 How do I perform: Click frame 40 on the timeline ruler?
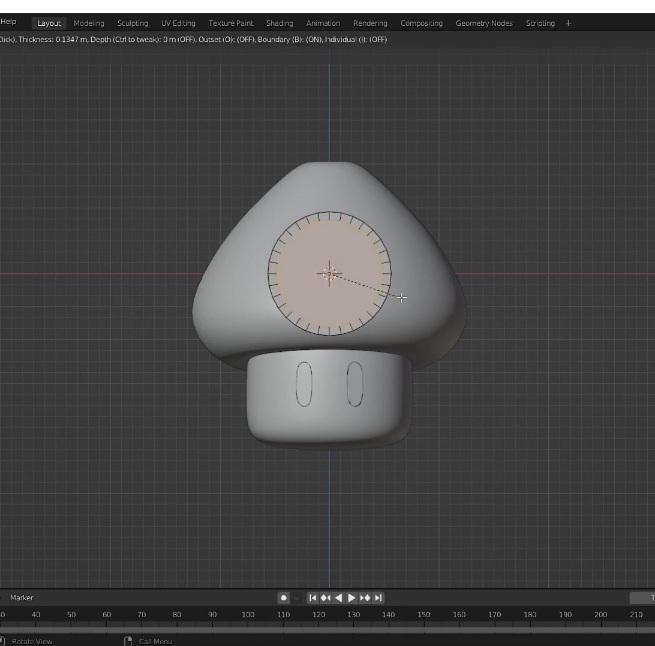click(x=36, y=614)
